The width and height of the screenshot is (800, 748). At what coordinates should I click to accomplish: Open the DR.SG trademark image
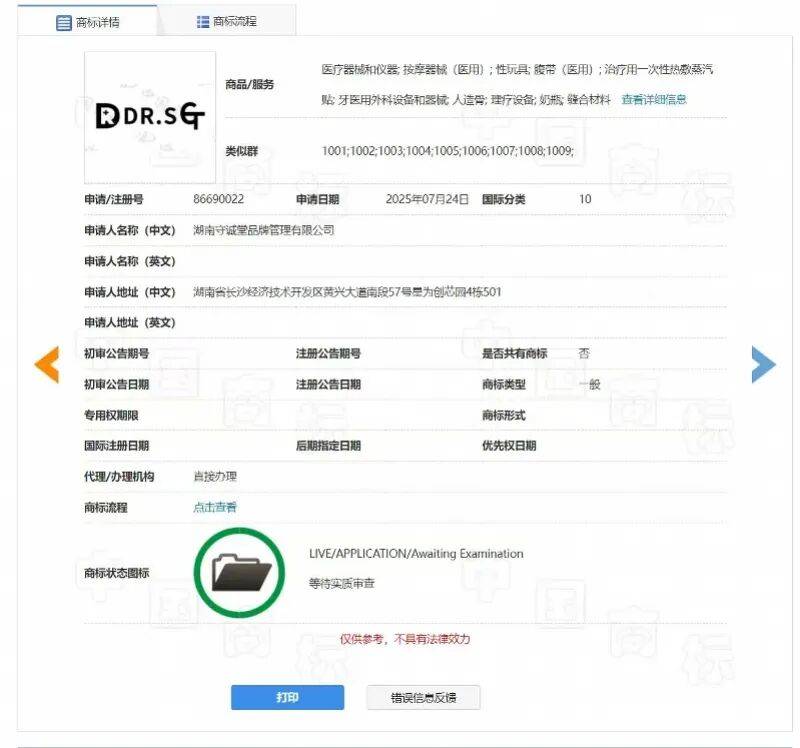(150, 117)
